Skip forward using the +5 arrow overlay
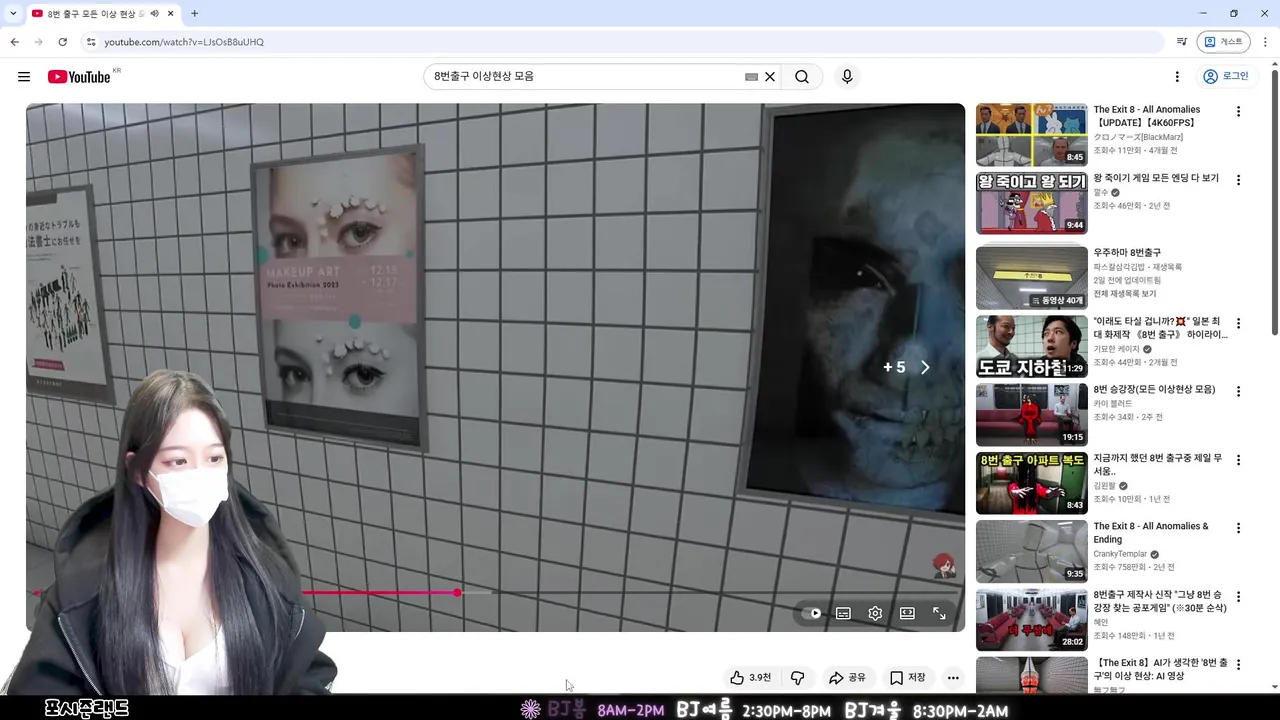This screenshot has width=1280, height=720. [x=907, y=367]
